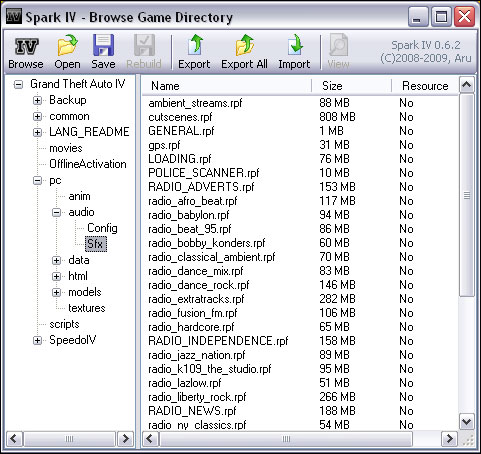This screenshot has width=481, height=454.
Task: Expand the models folder node
Action: [x=57, y=292]
